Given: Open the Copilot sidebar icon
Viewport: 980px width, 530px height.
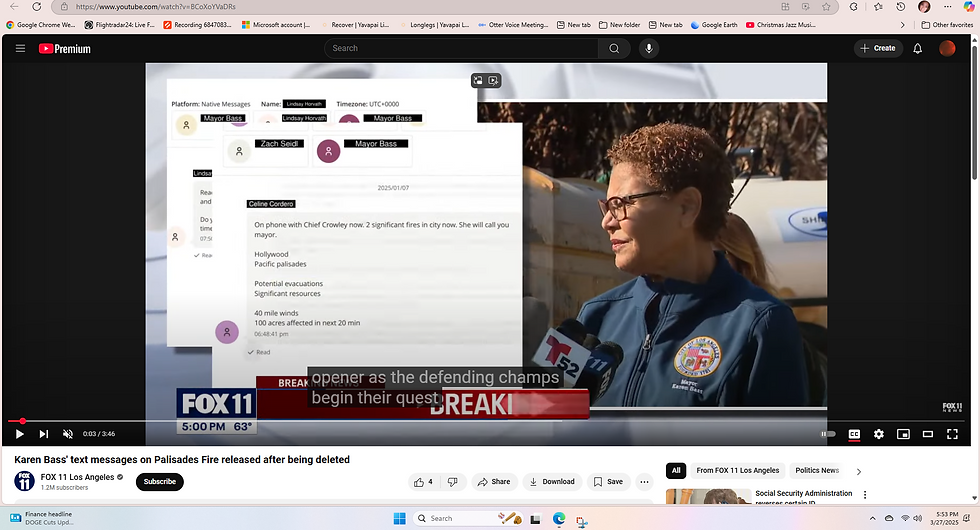Looking at the screenshot, I should tap(969, 7).
